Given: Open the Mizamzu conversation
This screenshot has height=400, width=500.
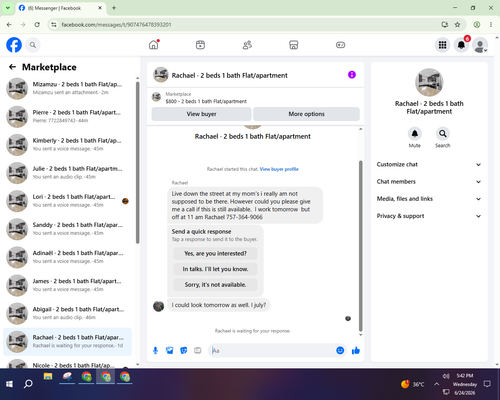Looking at the screenshot, I should click(67, 88).
